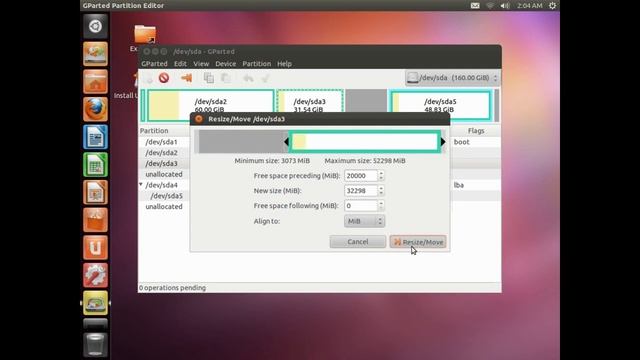Click the clock showing 2:04 AM
Viewport: 640px width, 360px height.
click(529, 6)
